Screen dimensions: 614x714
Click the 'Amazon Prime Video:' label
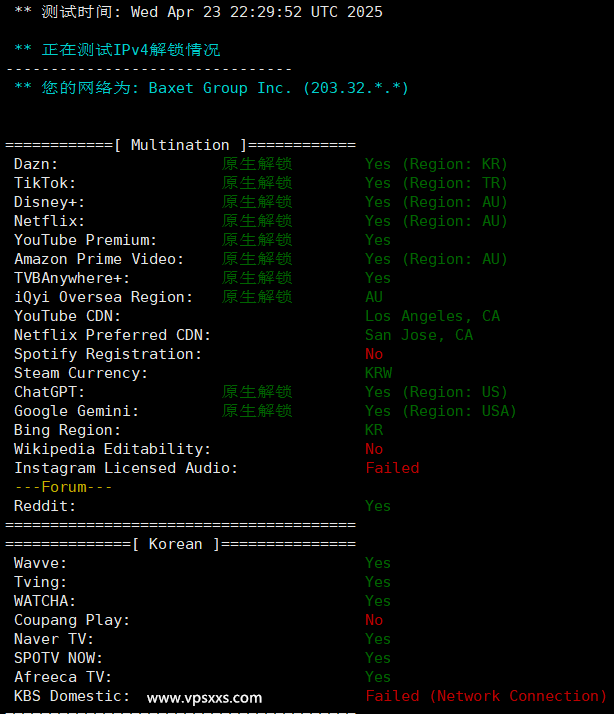pos(99,259)
